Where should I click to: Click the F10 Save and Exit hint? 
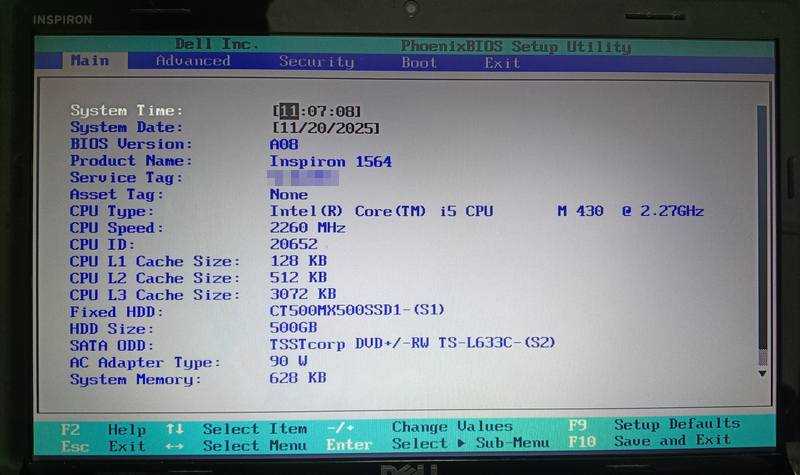649,441
